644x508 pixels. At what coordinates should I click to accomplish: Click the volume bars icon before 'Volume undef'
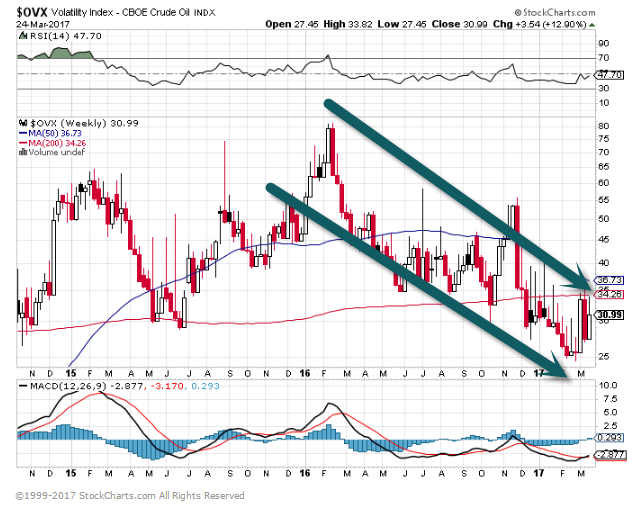click(x=23, y=152)
